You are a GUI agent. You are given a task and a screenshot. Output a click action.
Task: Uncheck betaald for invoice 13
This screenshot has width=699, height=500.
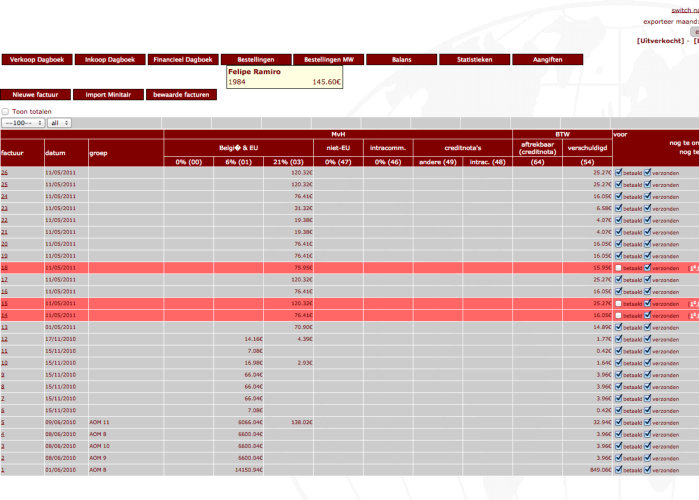[x=618, y=327]
